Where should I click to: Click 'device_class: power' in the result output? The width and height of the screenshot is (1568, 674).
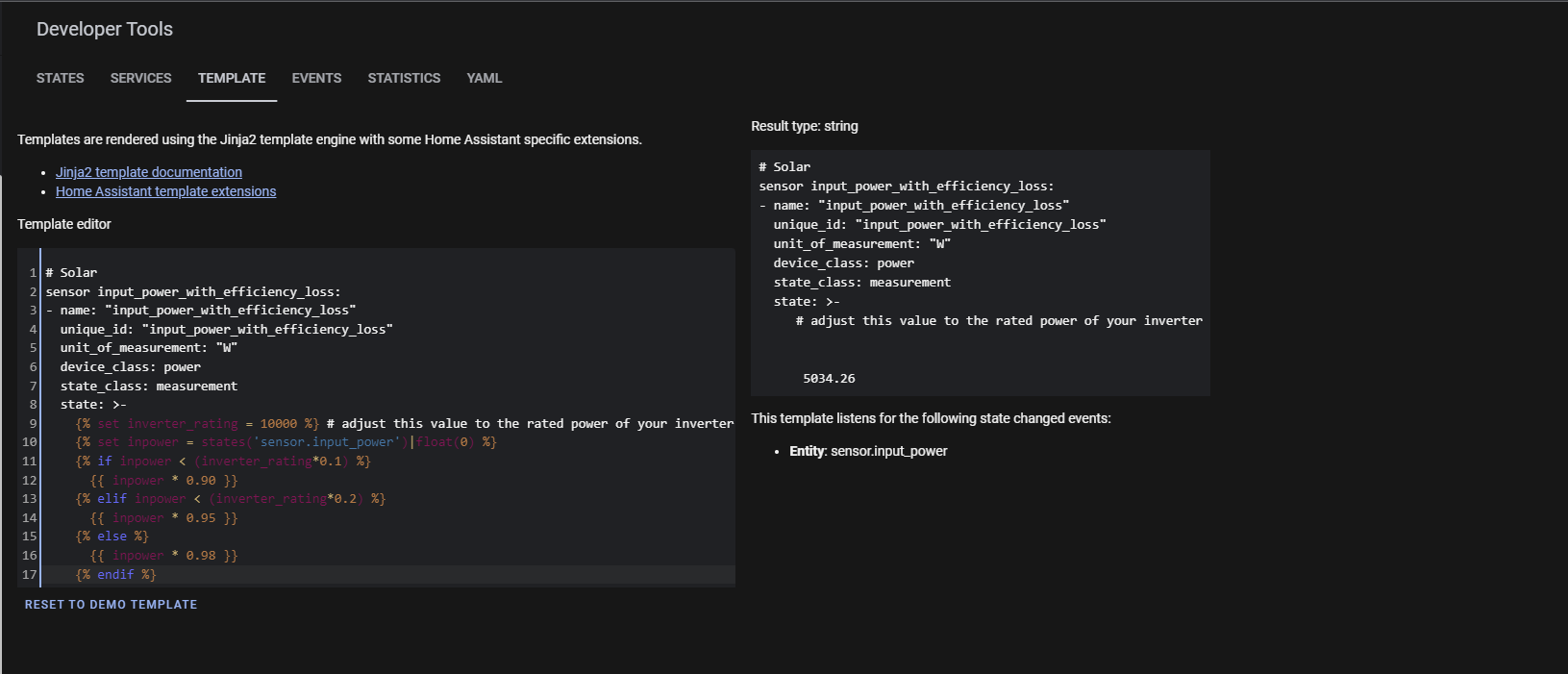click(843, 263)
